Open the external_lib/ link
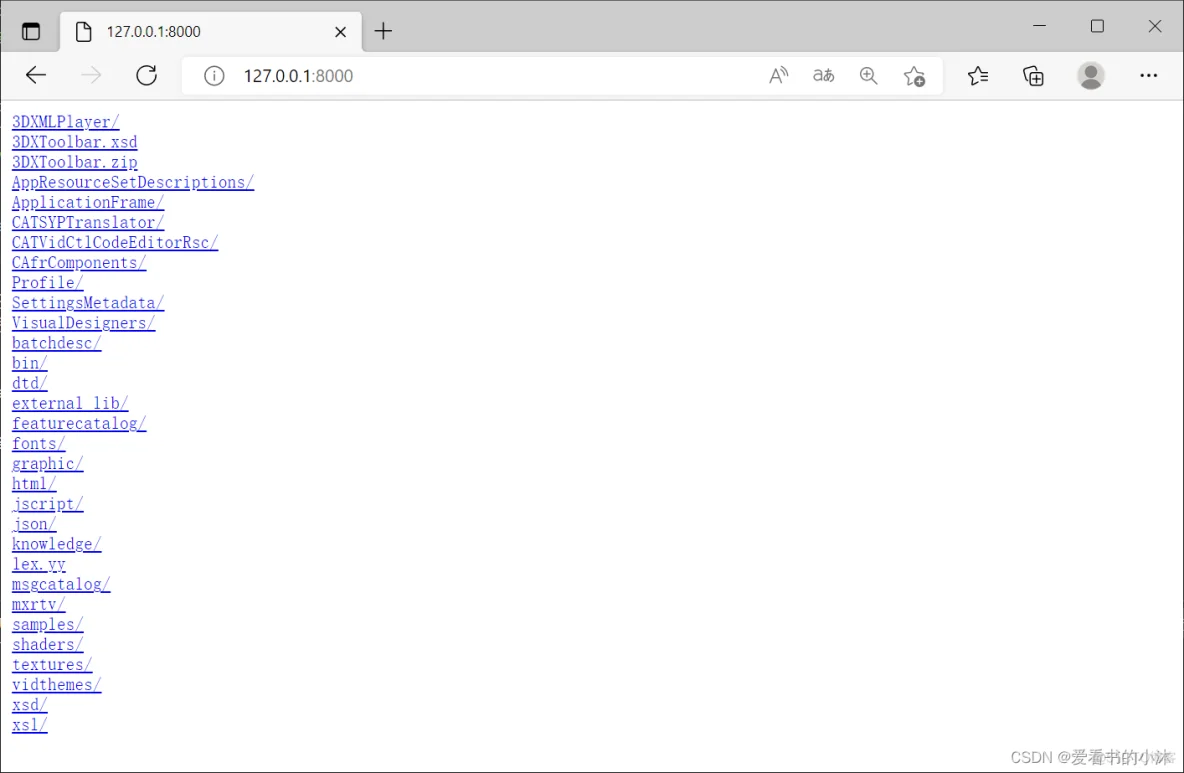The height and width of the screenshot is (773, 1184). click(70, 404)
